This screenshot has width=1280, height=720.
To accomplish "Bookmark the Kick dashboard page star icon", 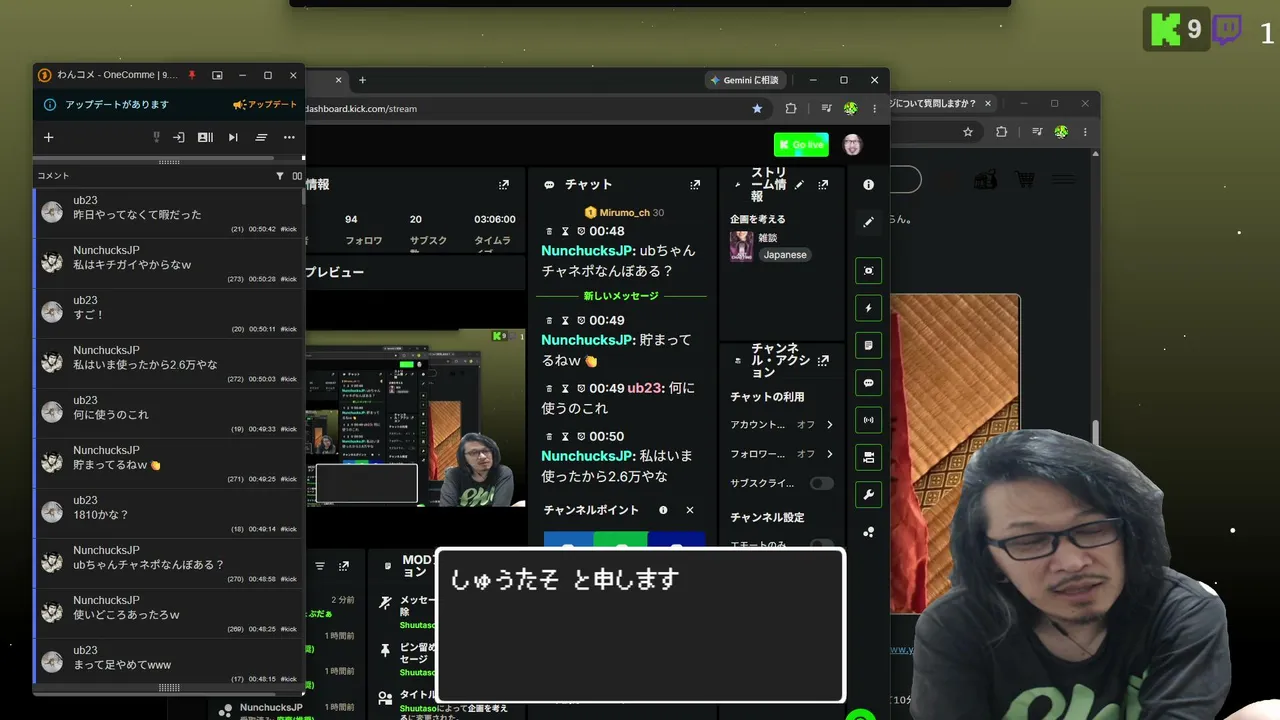I will point(757,108).
